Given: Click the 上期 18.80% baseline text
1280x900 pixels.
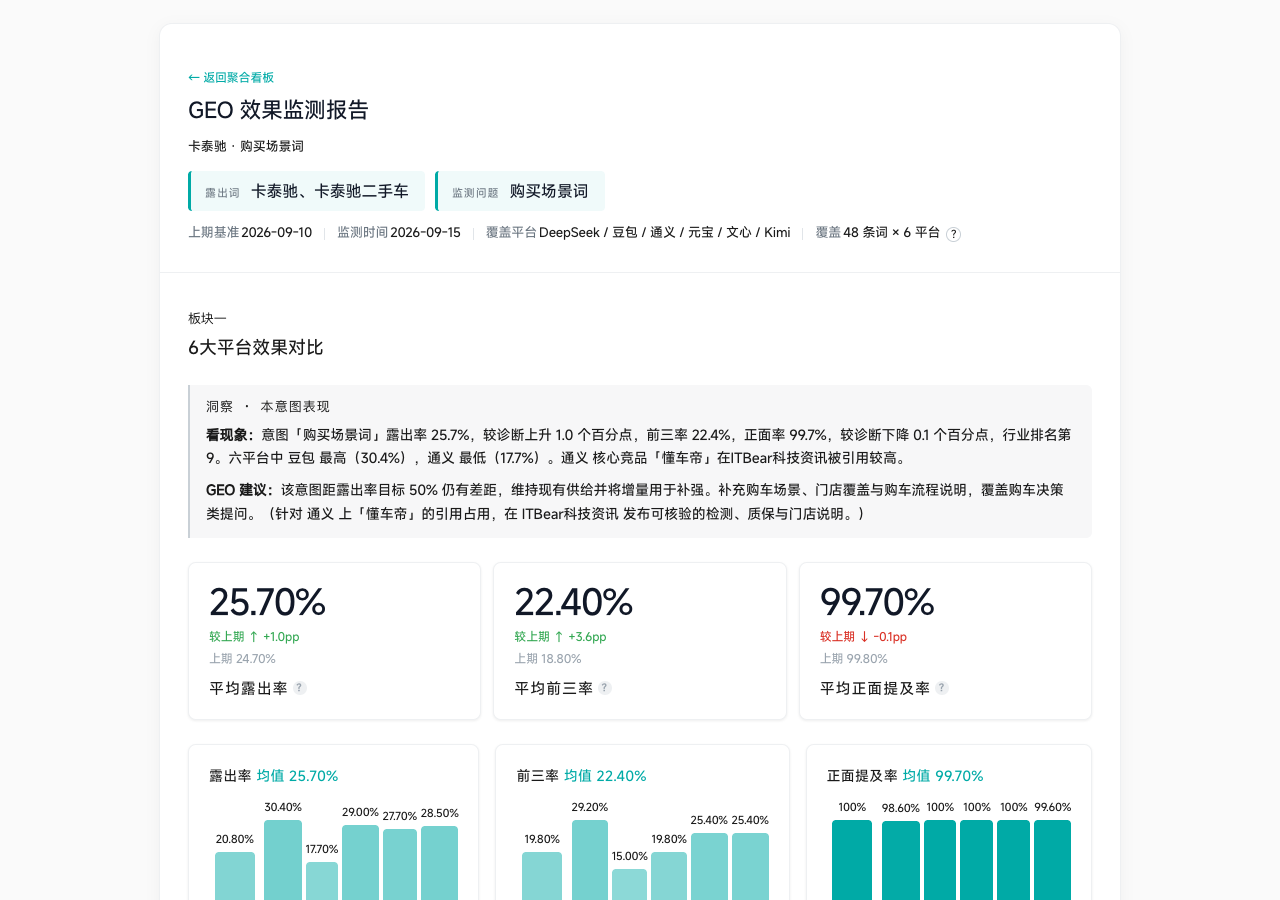Looking at the screenshot, I should pos(548,659).
